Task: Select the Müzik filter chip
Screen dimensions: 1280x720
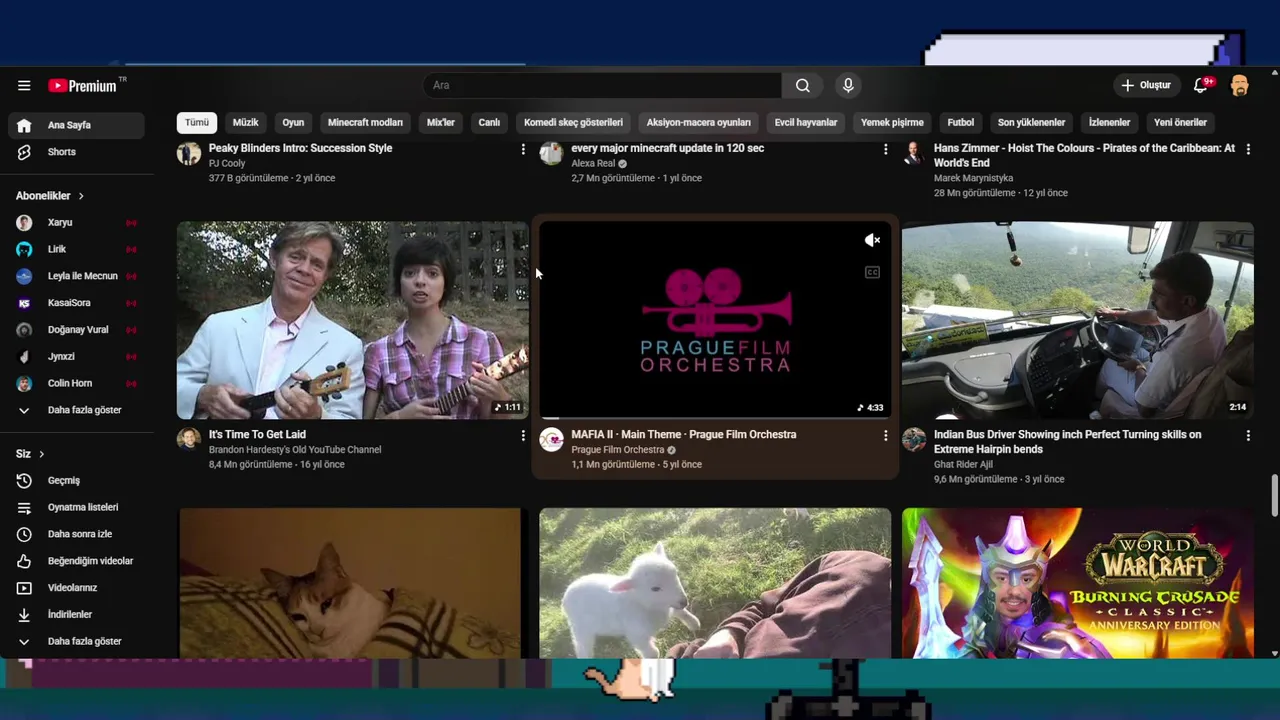Action: 245,123
